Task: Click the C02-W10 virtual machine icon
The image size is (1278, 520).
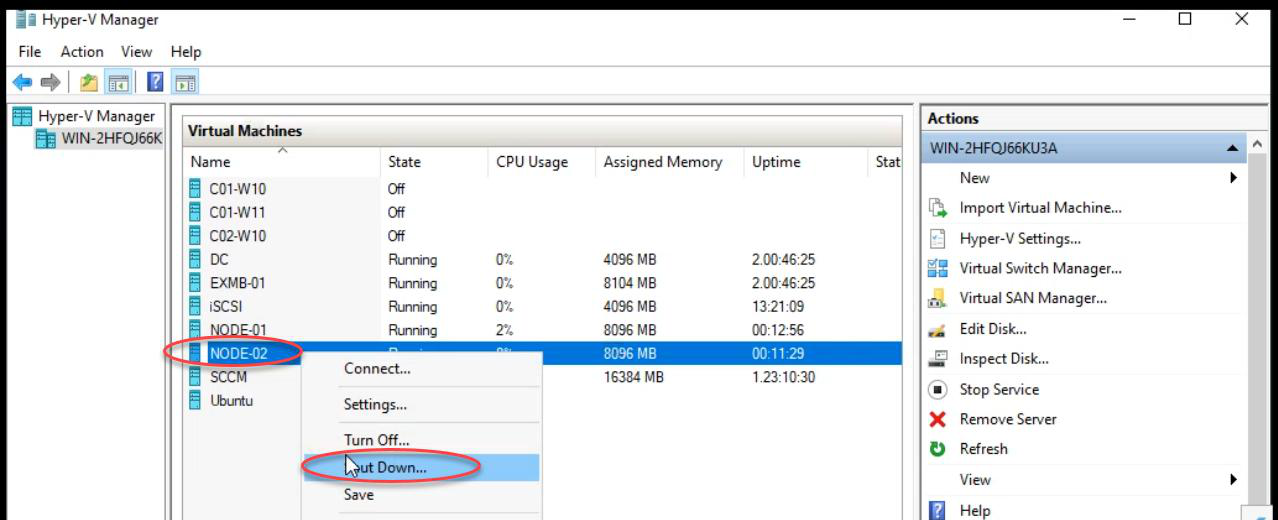Action: tap(195, 236)
